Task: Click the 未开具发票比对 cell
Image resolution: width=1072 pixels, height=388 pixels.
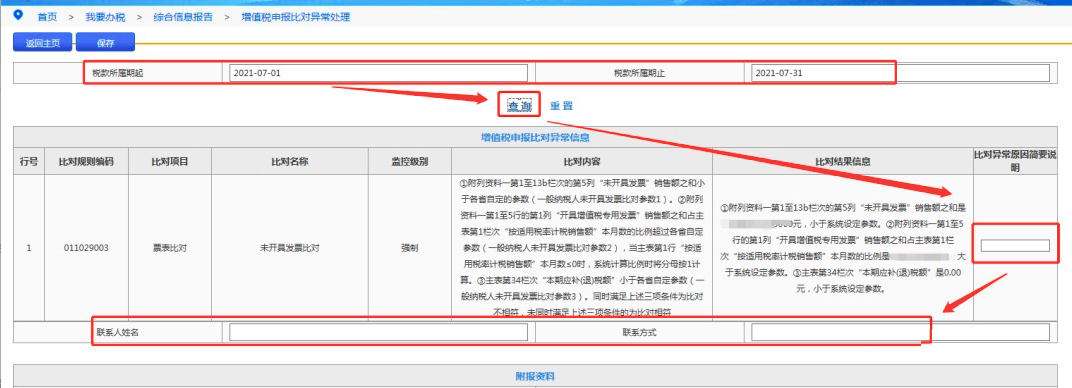Action: [289, 248]
